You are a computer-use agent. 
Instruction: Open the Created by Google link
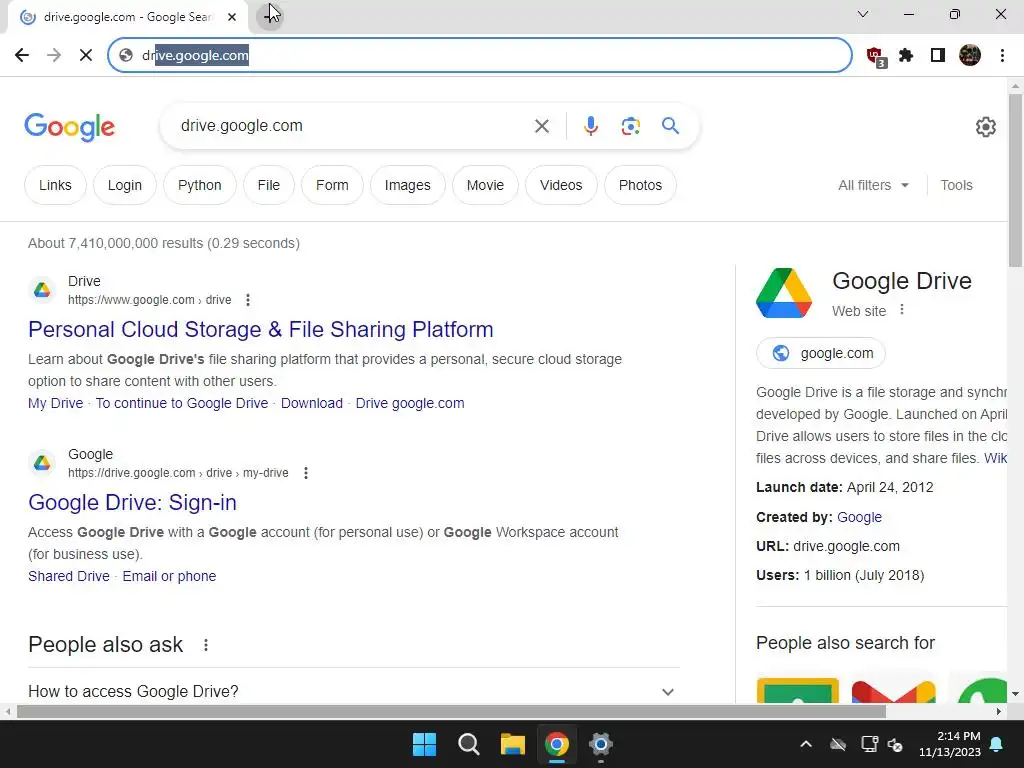point(859,517)
